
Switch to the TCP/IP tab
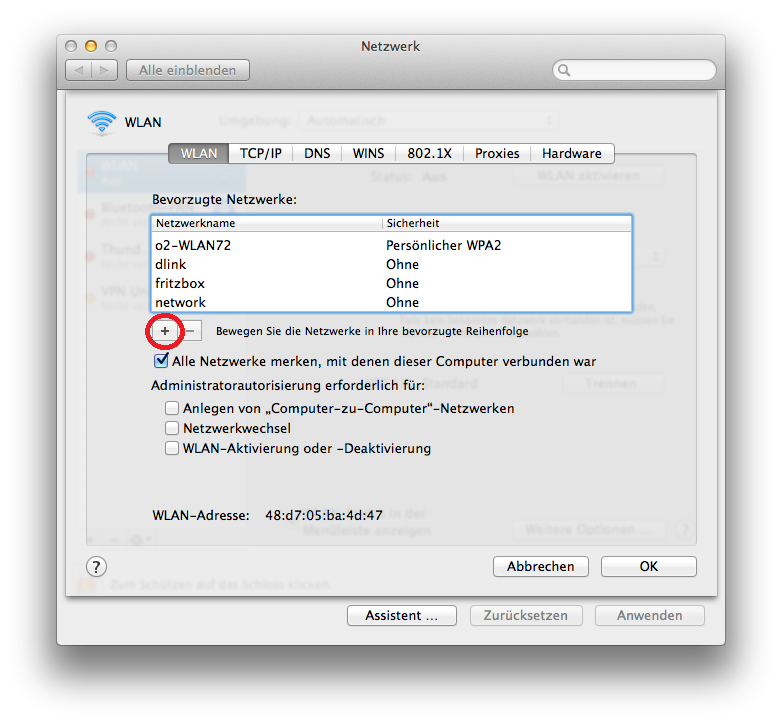(260, 154)
